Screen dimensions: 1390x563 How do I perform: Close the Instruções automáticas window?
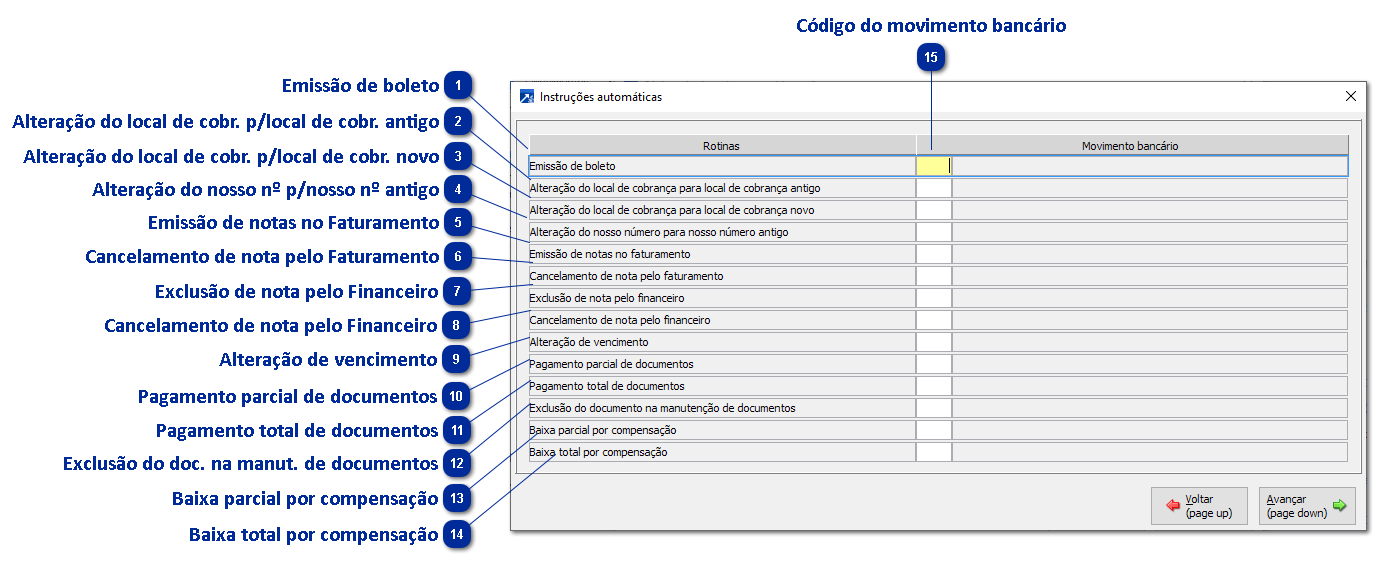coord(1351,97)
